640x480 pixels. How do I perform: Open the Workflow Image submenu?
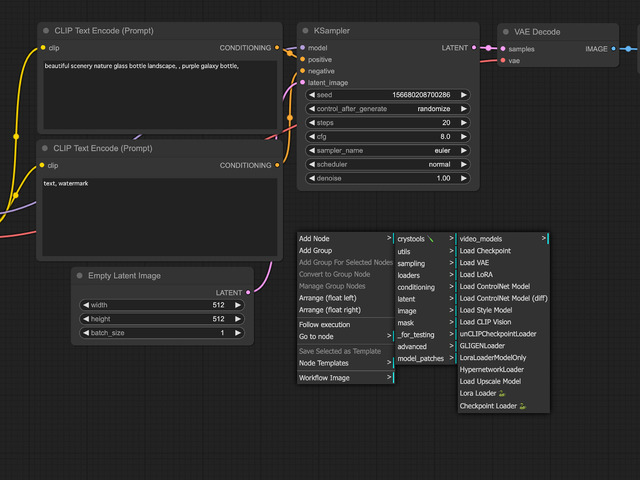pyautogui.click(x=345, y=378)
